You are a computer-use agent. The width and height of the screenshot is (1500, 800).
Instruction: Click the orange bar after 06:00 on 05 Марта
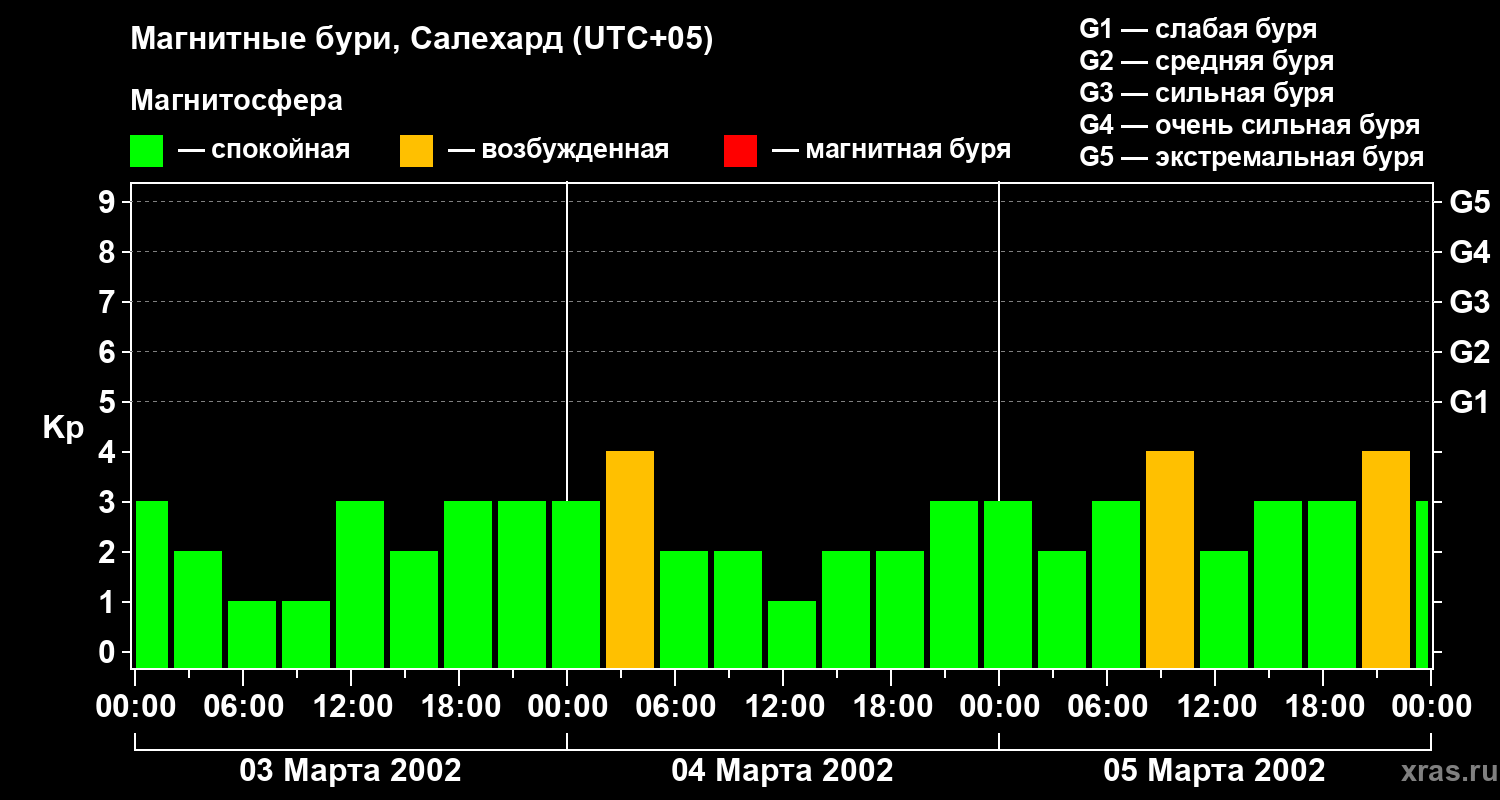point(1170,559)
